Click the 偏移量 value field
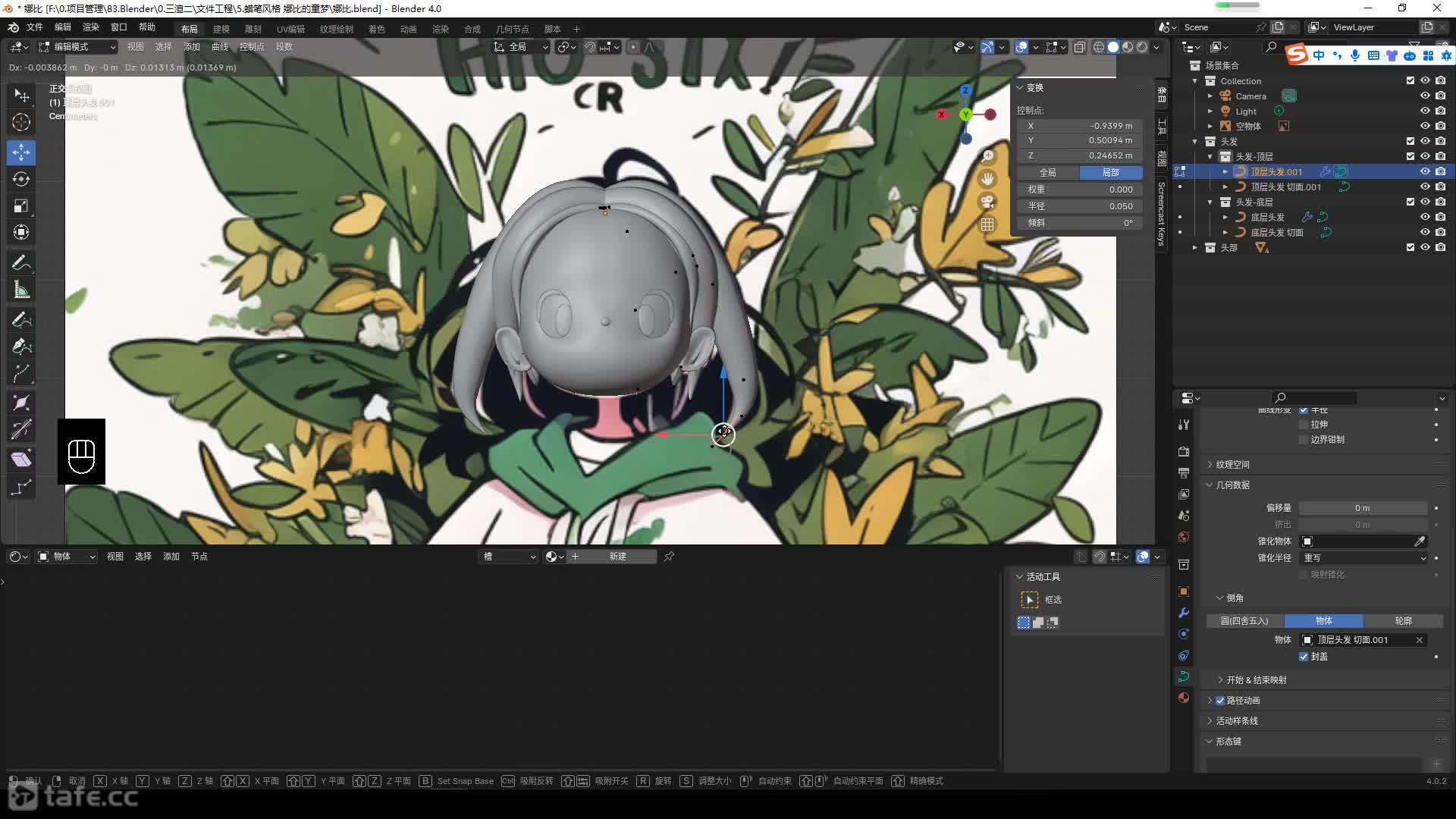Screen dimensions: 1456x819 (x=1363, y=508)
